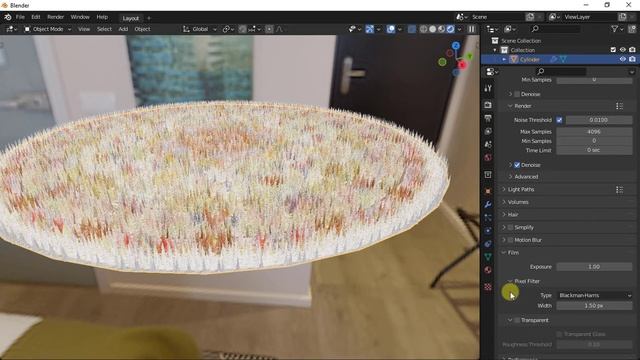Open the World properties tab icon

488,158
